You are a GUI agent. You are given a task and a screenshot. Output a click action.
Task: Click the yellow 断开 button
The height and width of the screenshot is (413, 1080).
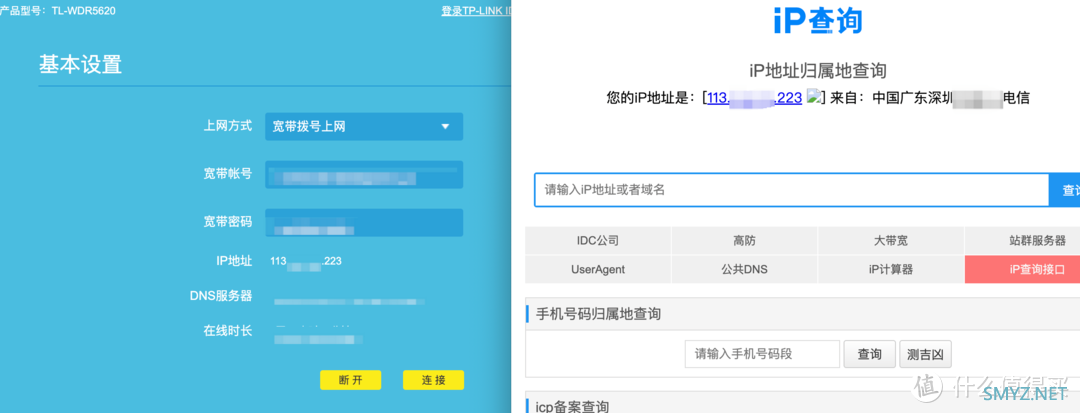click(x=351, y=380)
